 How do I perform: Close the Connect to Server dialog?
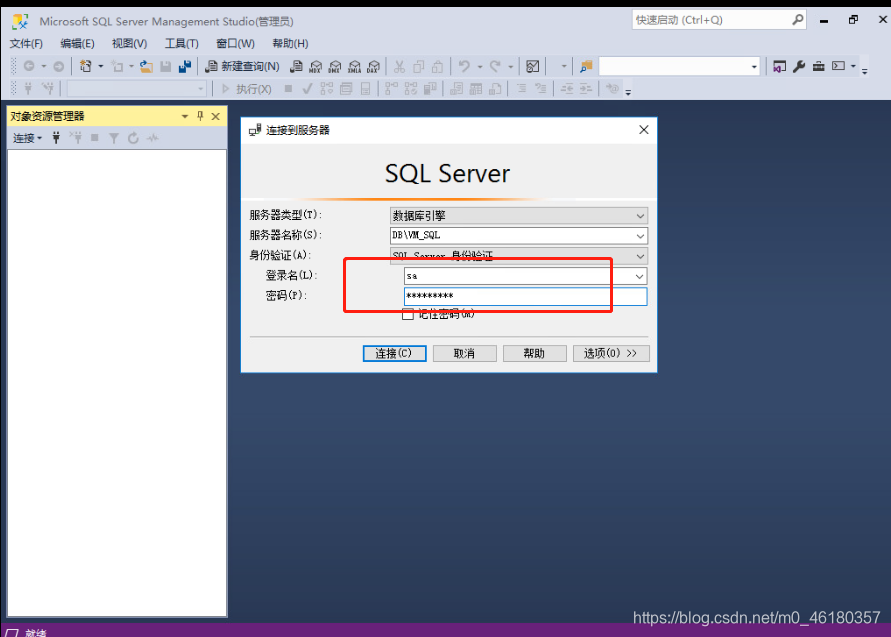(644, 130)
